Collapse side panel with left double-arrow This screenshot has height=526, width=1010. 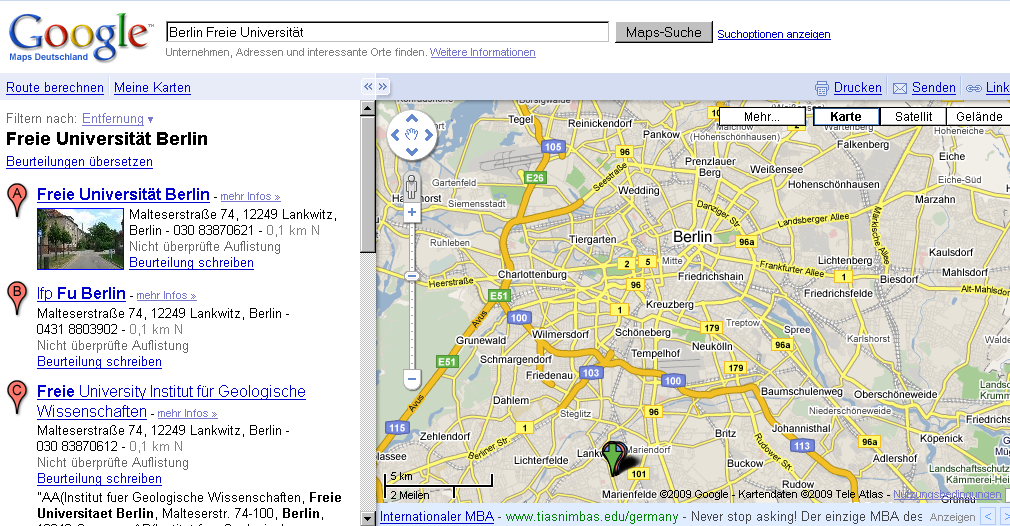pos(368,86)
